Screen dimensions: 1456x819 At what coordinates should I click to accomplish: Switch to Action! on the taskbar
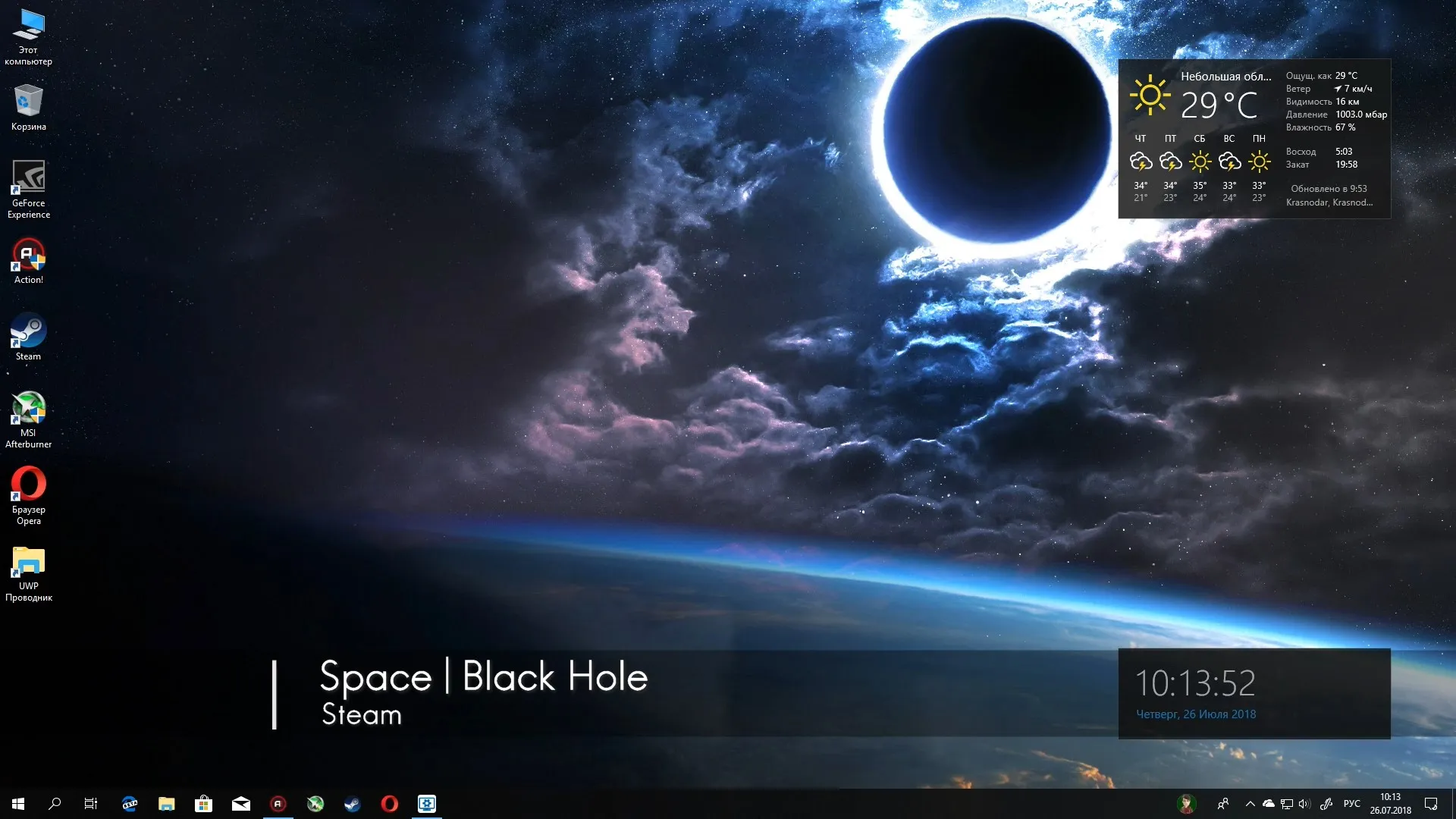pos(278,804)
